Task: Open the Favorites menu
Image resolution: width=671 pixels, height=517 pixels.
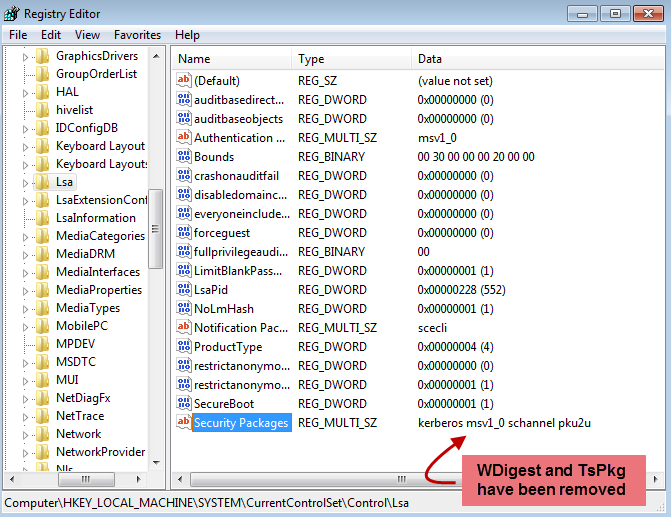Action: [137, 35]
